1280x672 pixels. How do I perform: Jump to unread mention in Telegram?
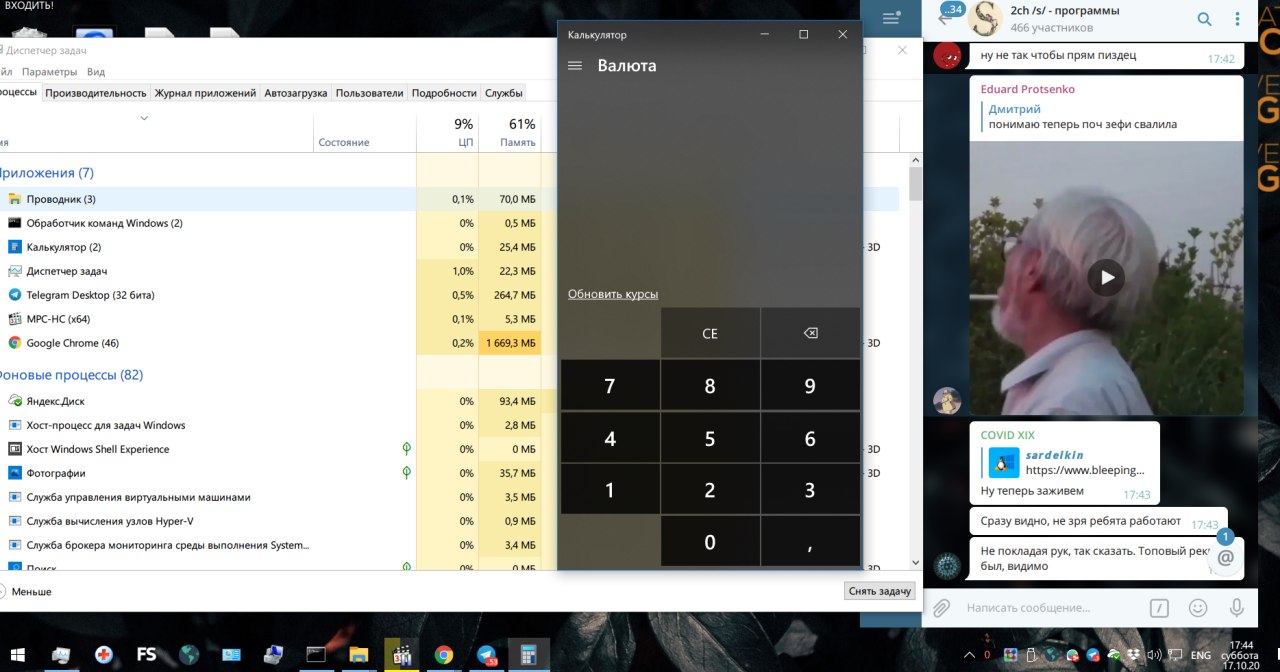coord(1225,556)
